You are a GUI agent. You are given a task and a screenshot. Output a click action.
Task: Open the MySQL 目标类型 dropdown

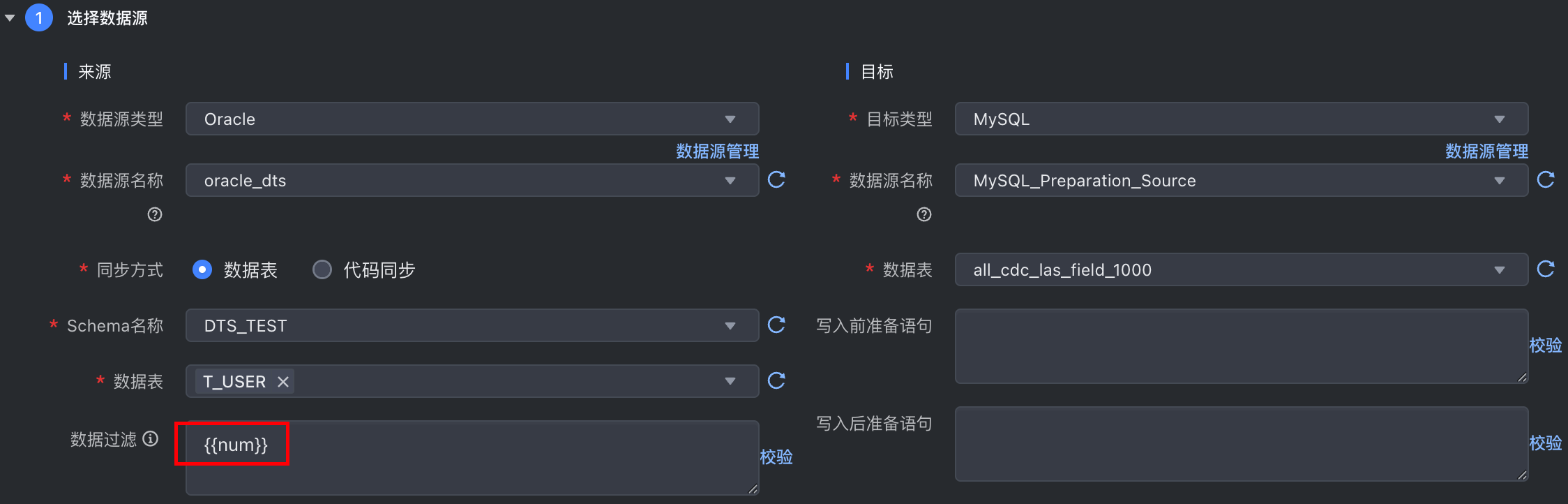click(x=1241, y=119)
